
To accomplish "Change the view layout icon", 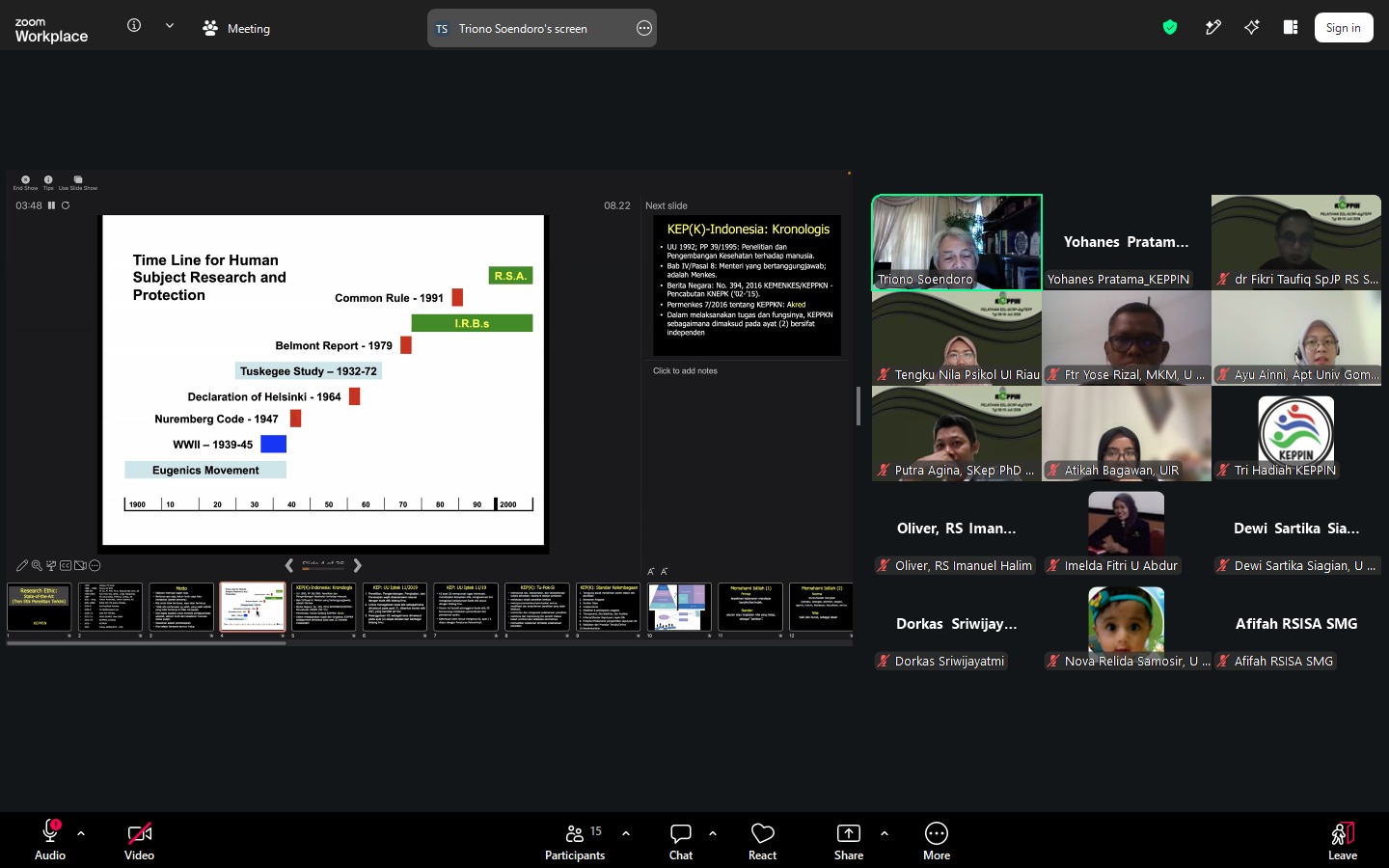I will [x=1291, y=27].
